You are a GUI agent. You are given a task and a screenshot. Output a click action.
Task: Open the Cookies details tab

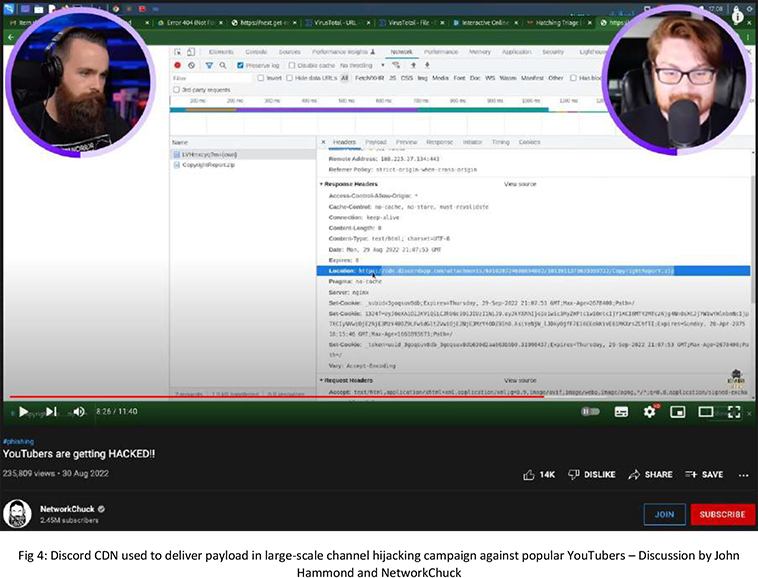coord(529,142)
